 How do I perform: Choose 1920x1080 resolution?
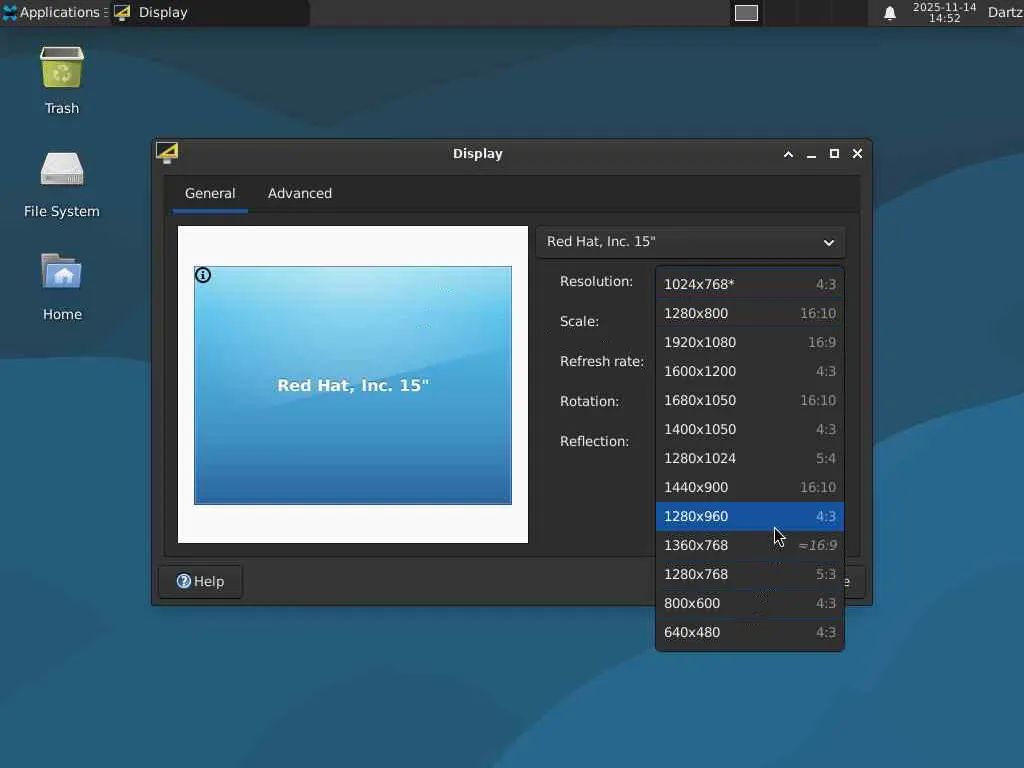pos(750,342)
